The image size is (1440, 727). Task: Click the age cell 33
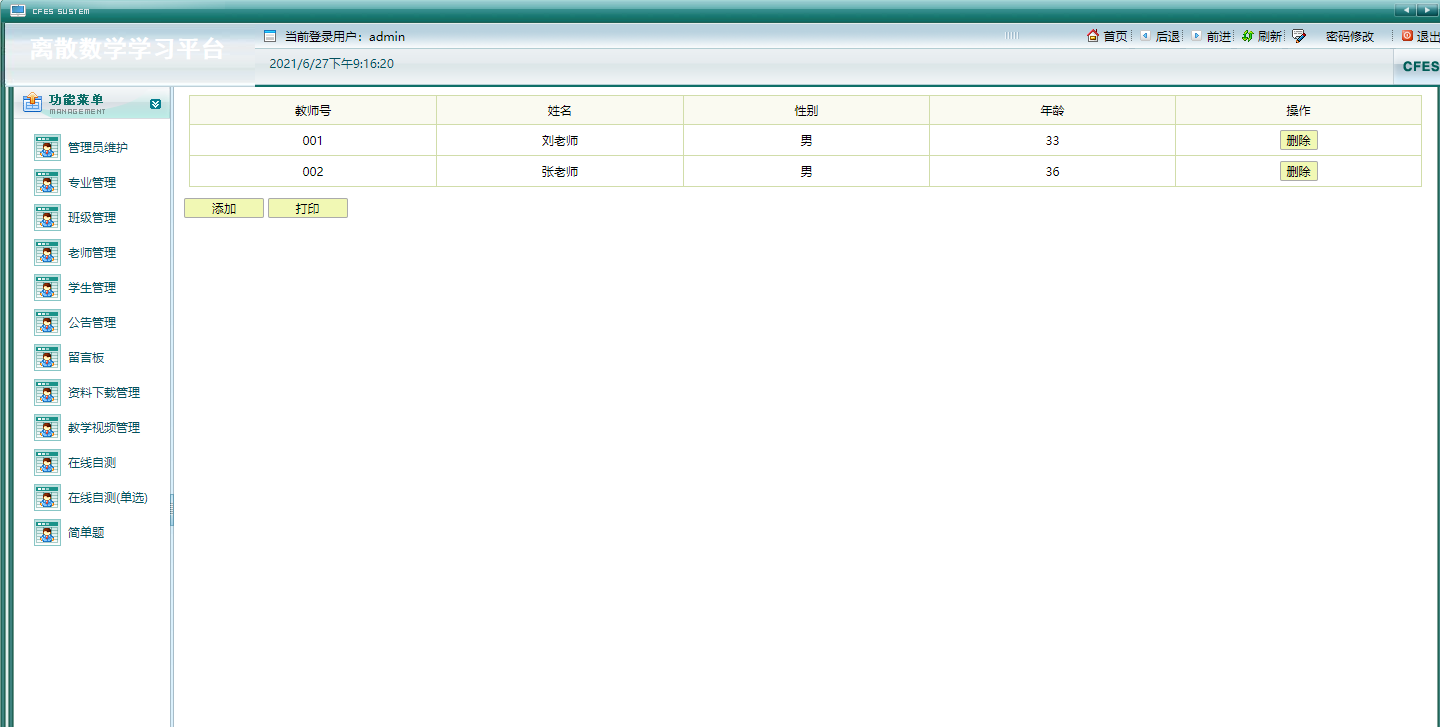coord(1052,141)
